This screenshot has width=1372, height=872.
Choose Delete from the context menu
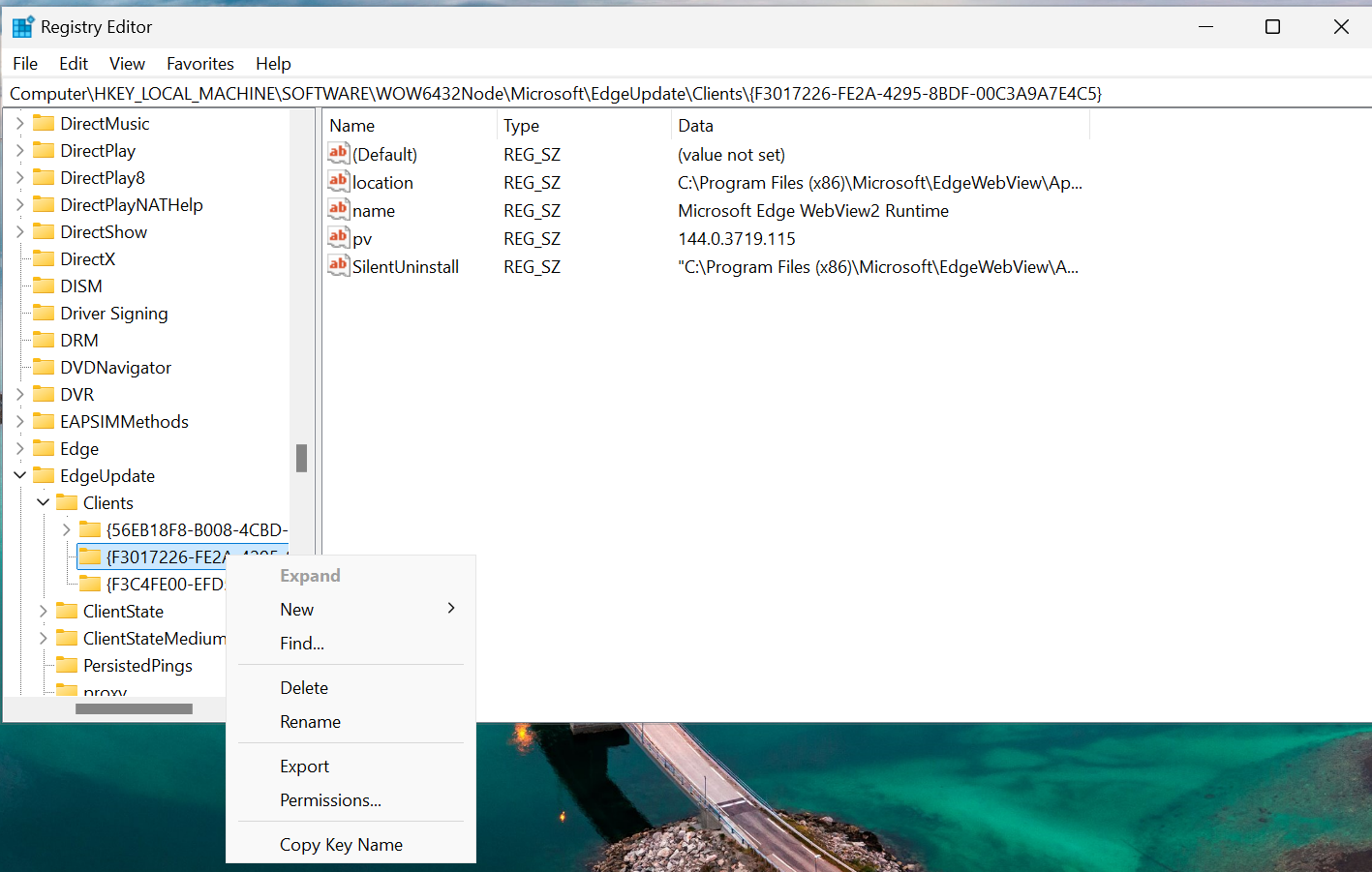(351, 687)
